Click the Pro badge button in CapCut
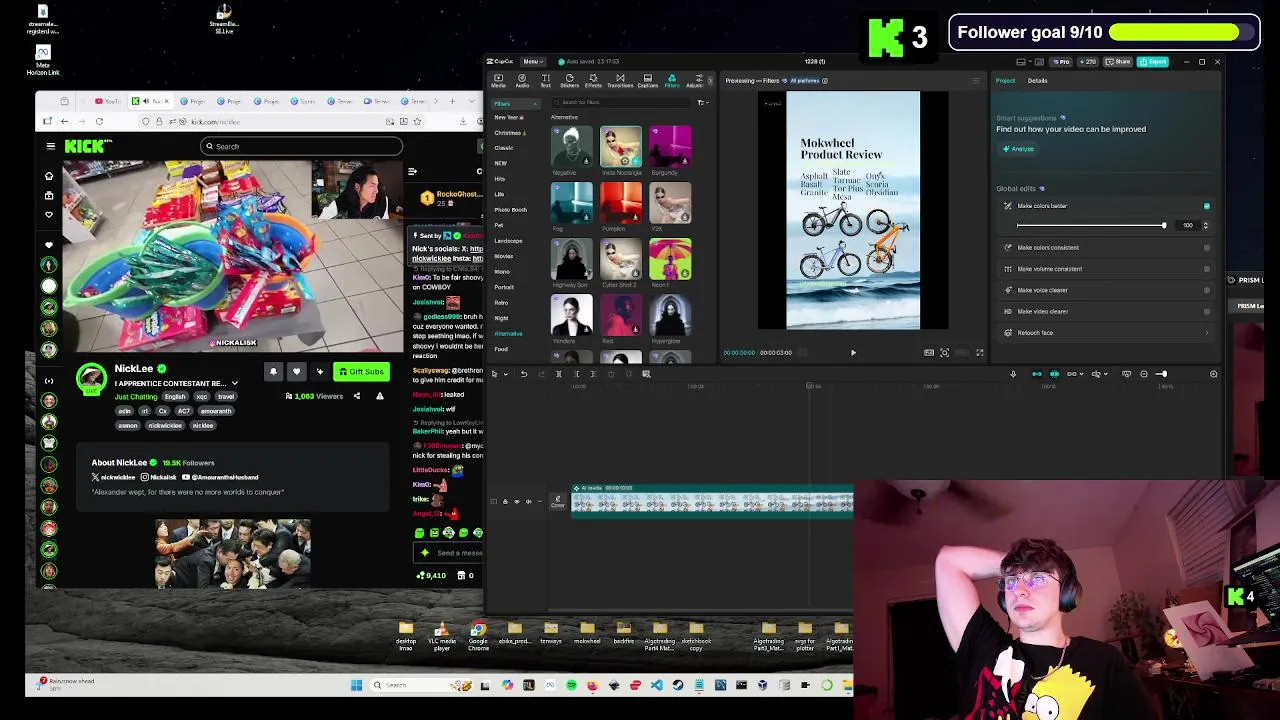This screenshot has height=720, width=1280. (1061, 62)
